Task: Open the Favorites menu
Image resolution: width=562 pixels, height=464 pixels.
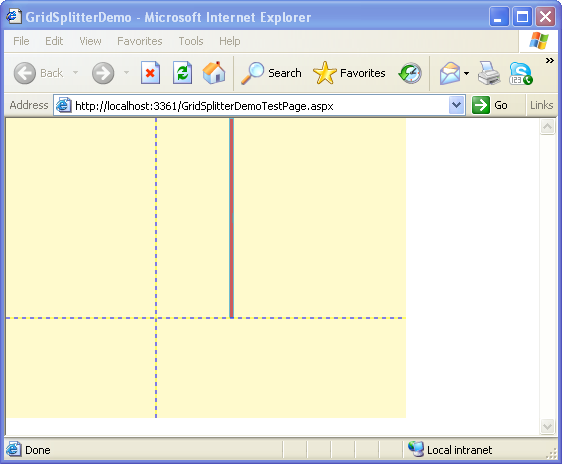Action: [x=140, y=41]
